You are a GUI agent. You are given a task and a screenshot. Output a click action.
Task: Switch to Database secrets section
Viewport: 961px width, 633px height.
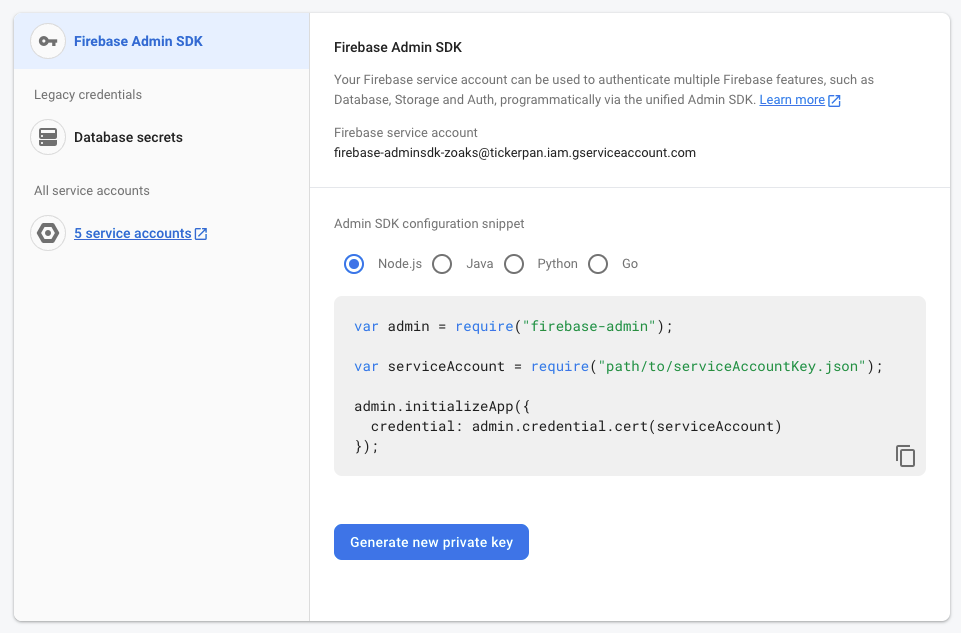click(x=128, y=137)
